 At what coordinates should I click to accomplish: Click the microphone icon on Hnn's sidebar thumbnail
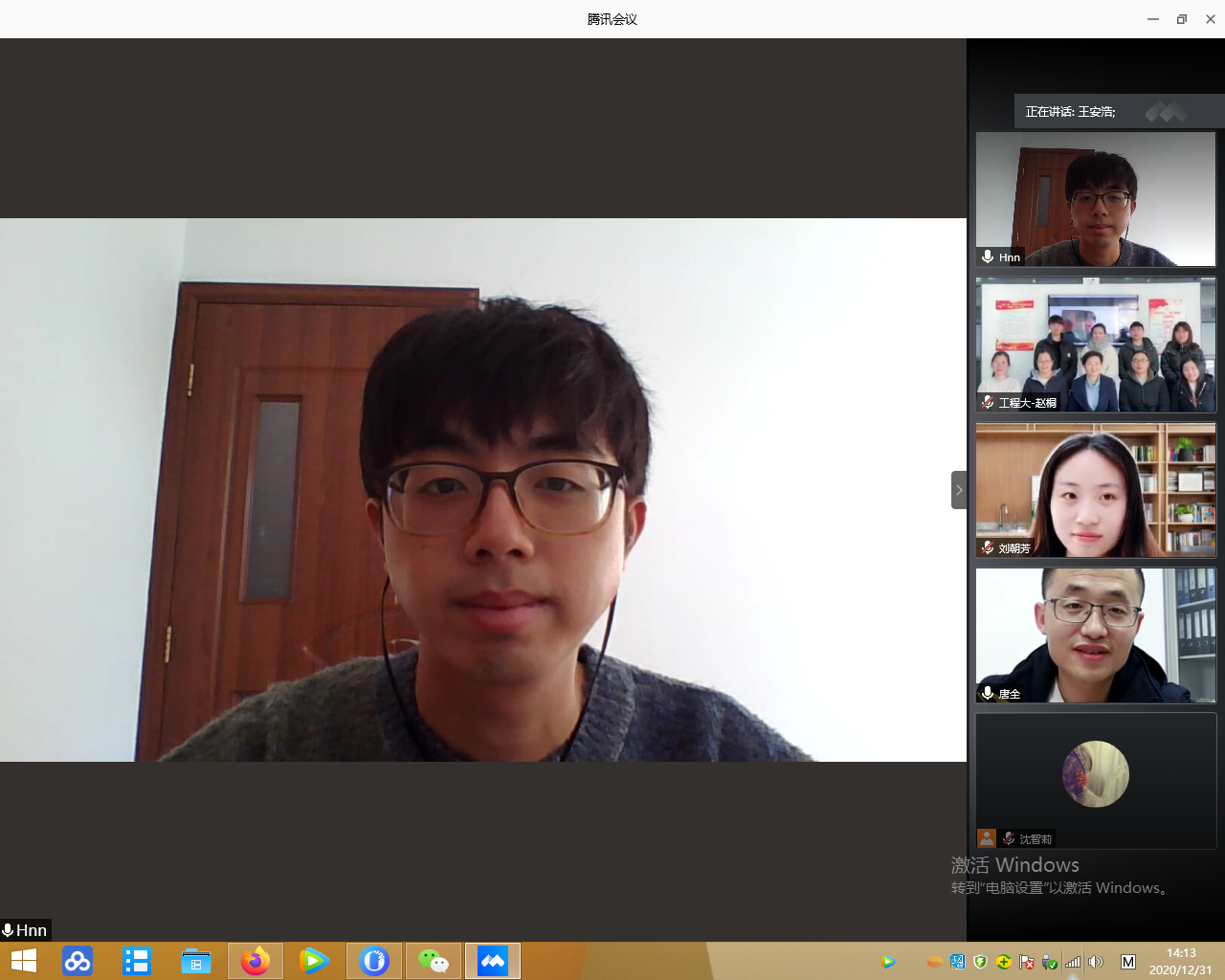coord(988,256)
